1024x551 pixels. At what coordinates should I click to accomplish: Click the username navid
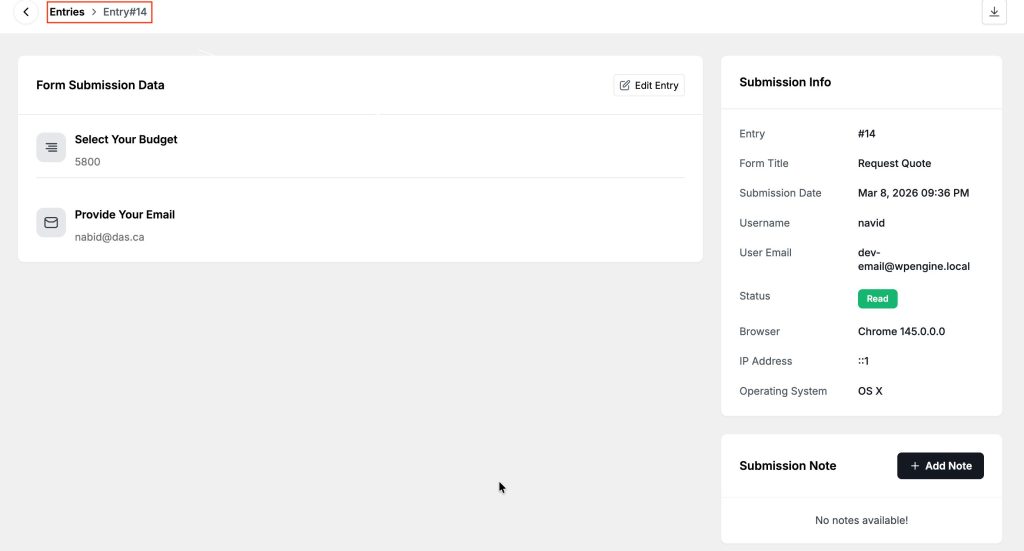click(x=871, y=223)
